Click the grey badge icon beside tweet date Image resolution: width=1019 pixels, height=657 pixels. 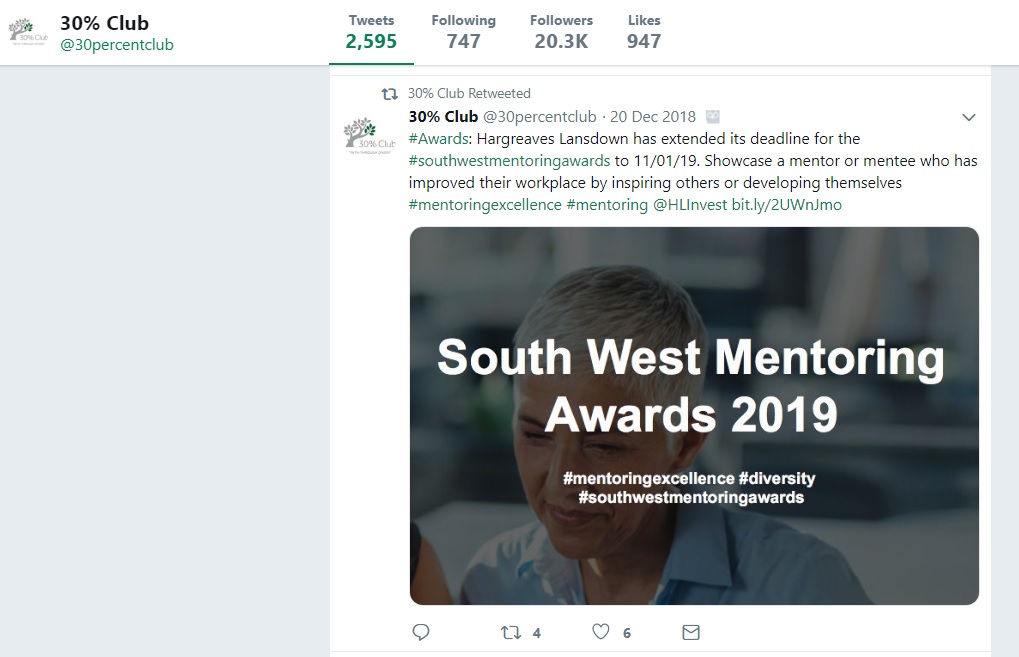click(713, 117)
